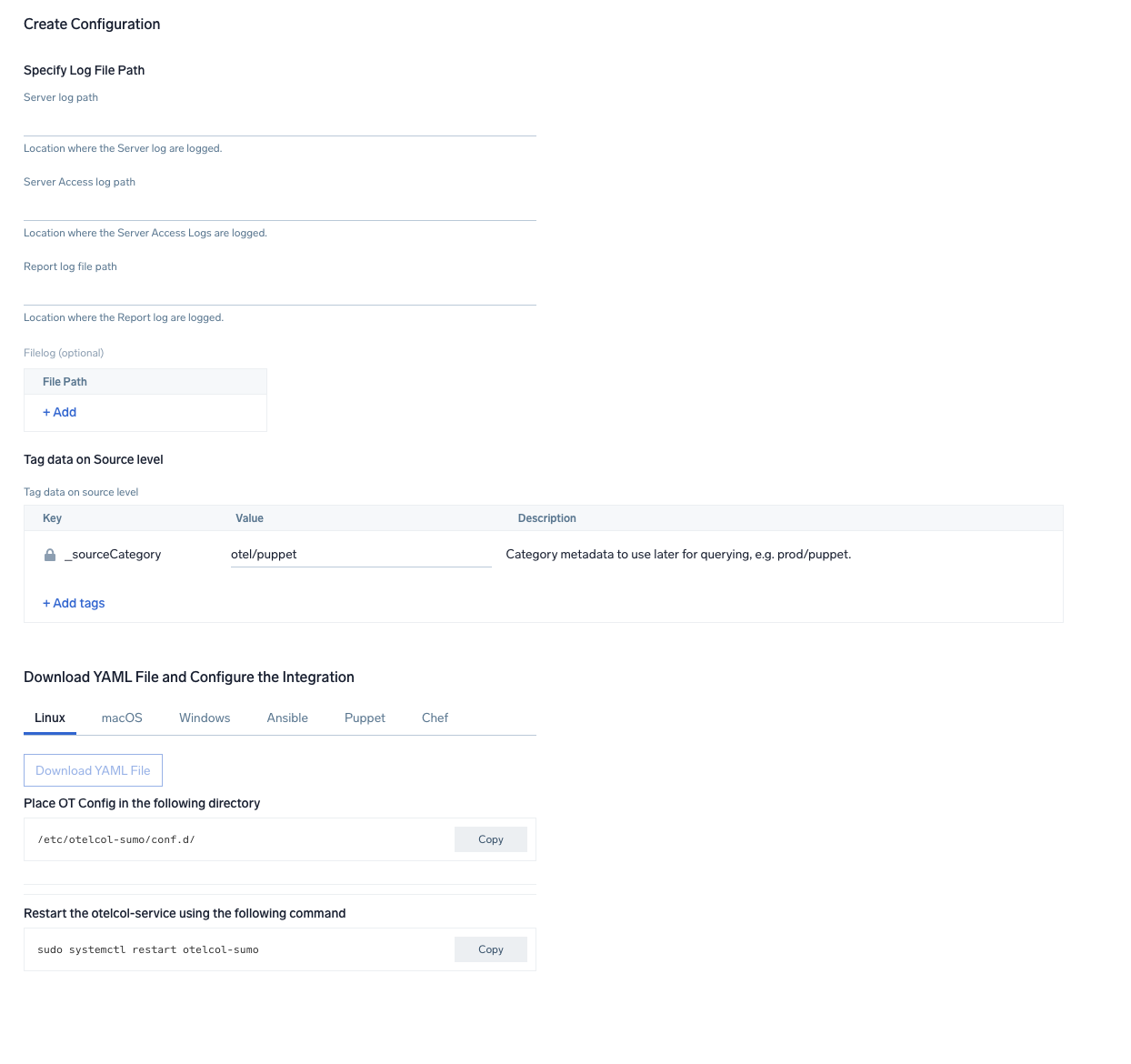Click the Create Configuration heading
This screenshot has height=1064, width=1131.
[x=92, y=25]
